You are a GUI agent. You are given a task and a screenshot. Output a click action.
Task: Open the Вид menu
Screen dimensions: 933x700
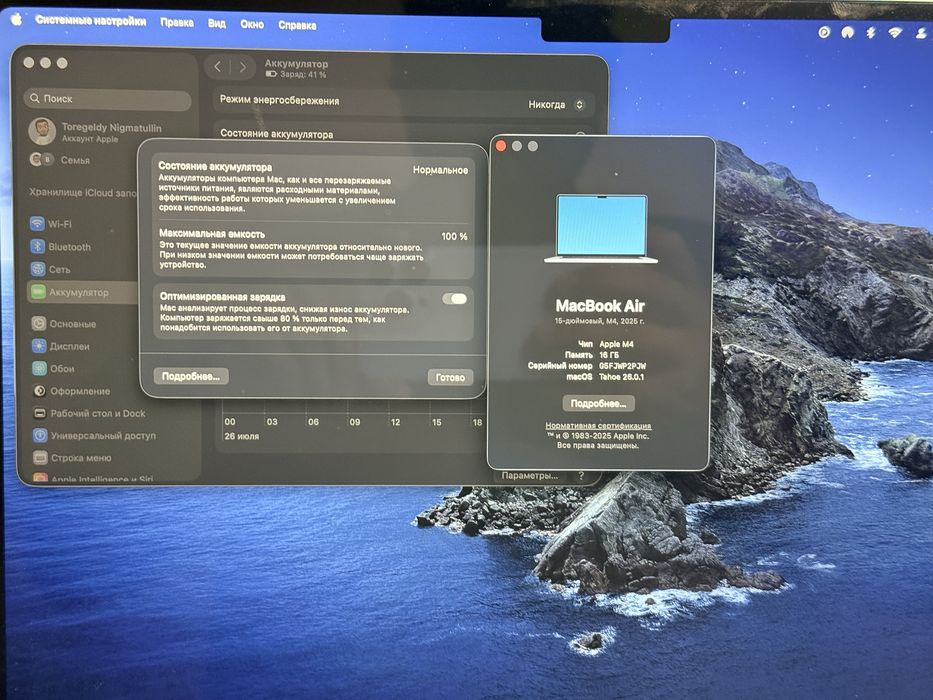[x=217, y=24]
